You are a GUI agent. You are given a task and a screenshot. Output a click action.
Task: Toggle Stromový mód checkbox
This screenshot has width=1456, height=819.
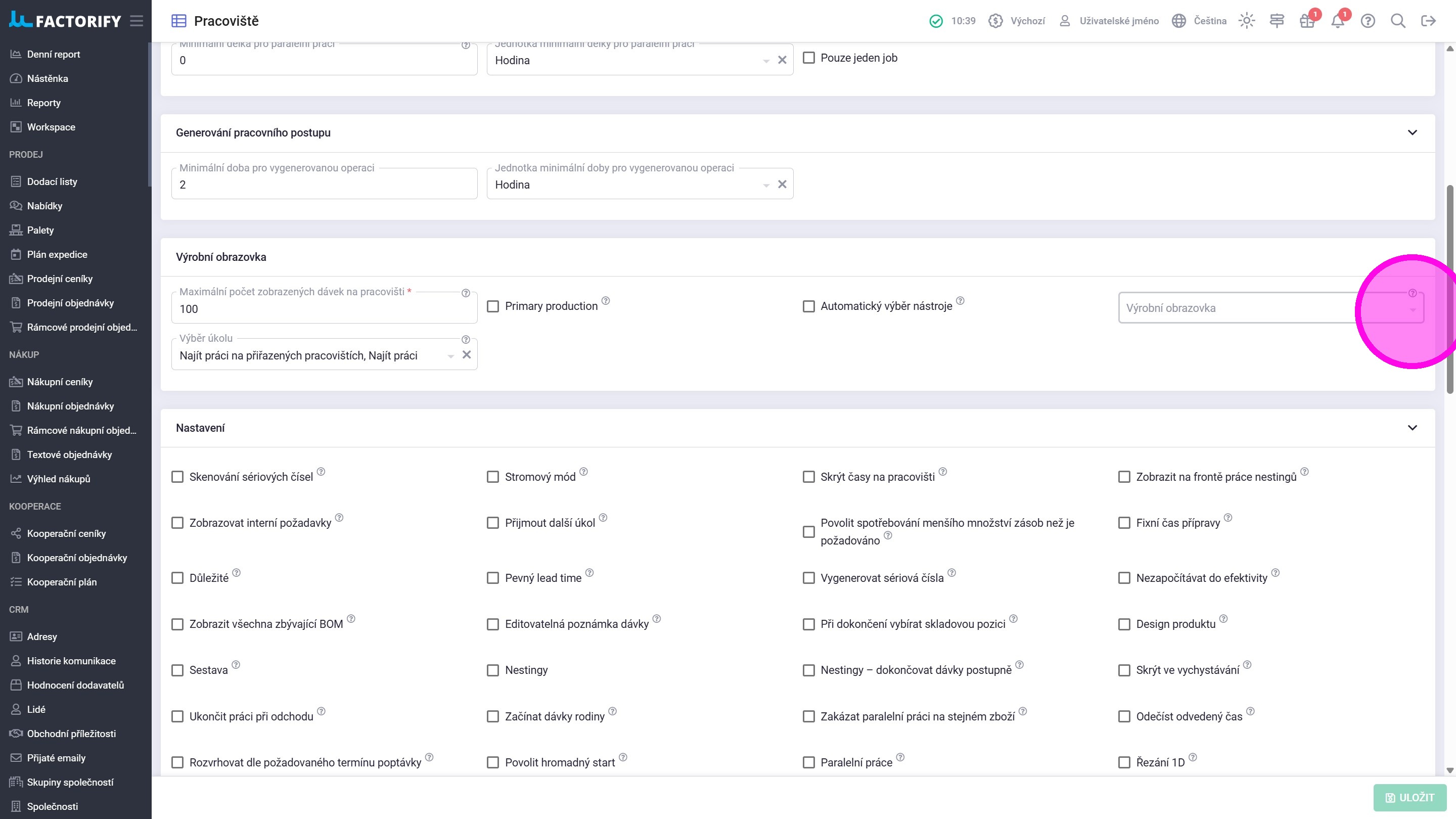[493, 477]
